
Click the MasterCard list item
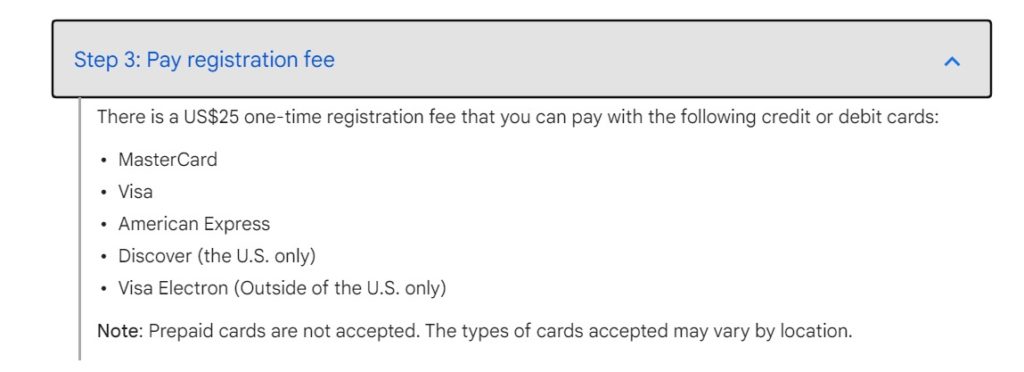[167, 160]
